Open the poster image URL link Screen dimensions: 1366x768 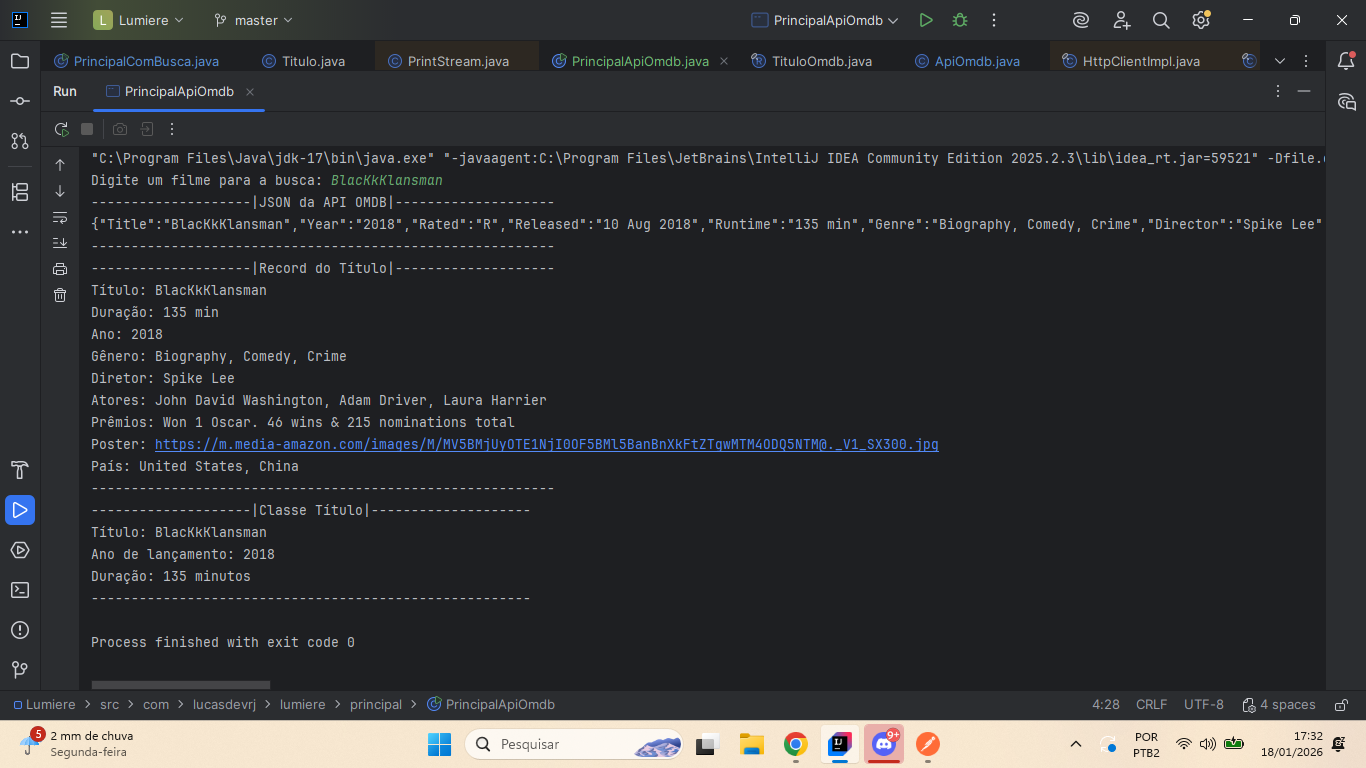[x=546, y=444]
